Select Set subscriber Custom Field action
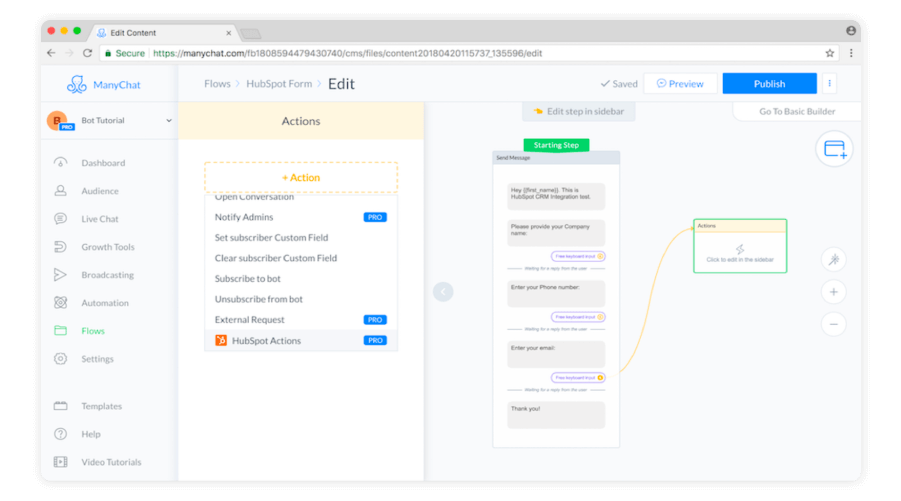901x501 pixels. (x=301, y=237)
